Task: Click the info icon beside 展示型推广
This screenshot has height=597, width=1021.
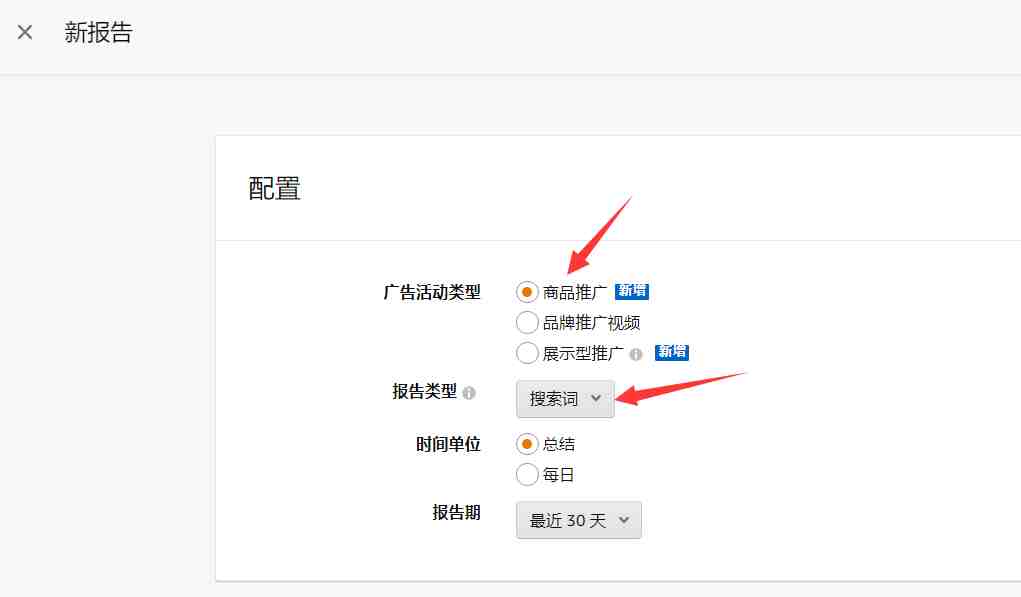Action: (636, 354)
